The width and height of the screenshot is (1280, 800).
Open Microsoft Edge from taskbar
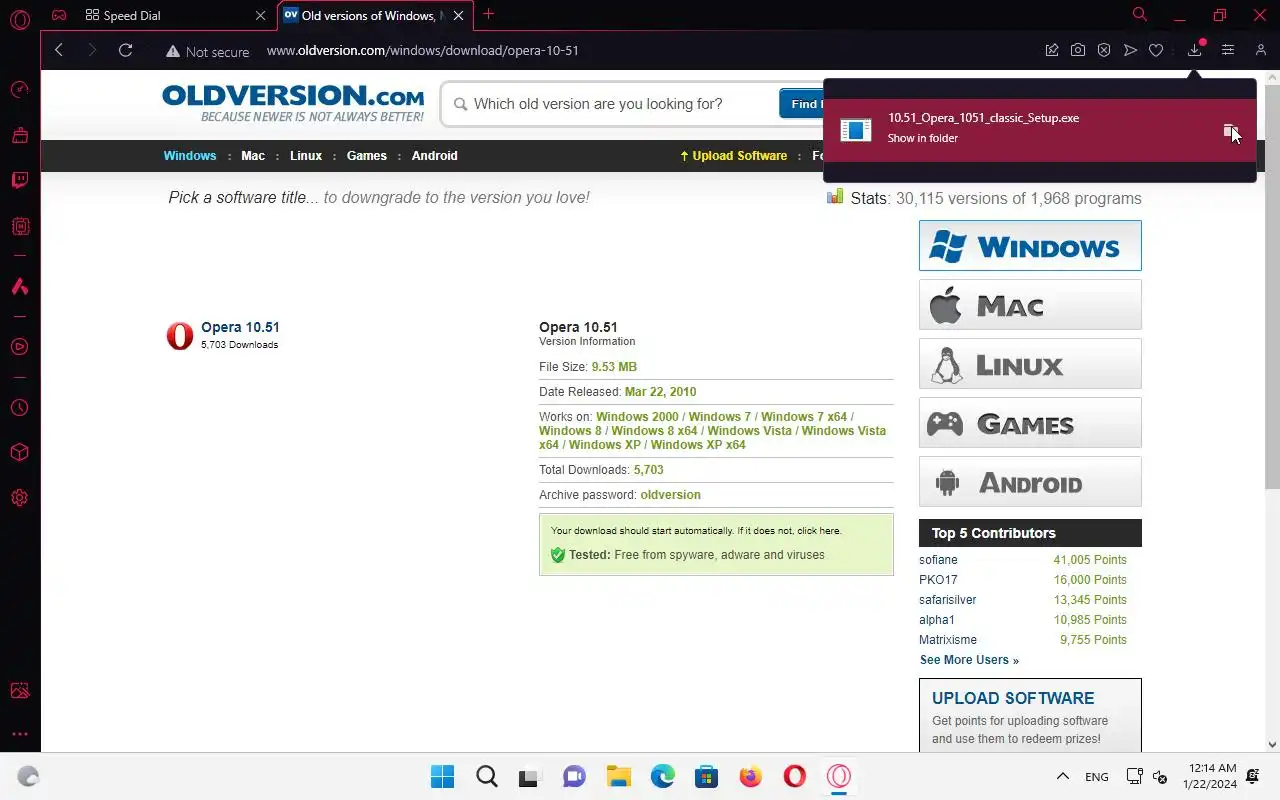[662, 776]
